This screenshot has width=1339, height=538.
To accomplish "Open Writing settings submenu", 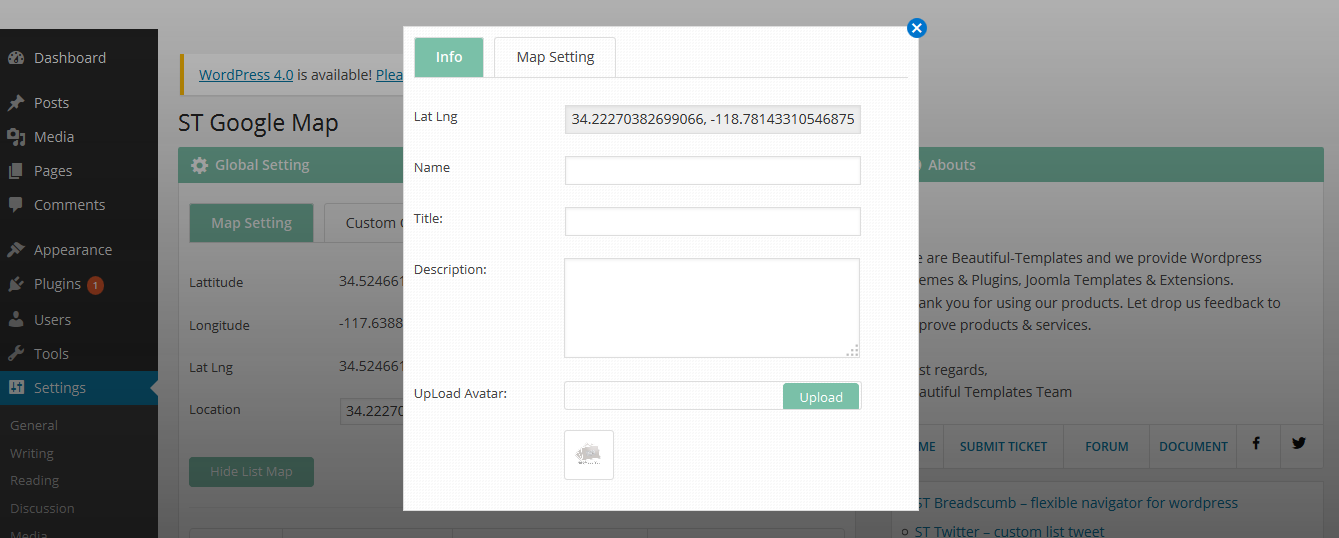I will [x=32, y=453].
